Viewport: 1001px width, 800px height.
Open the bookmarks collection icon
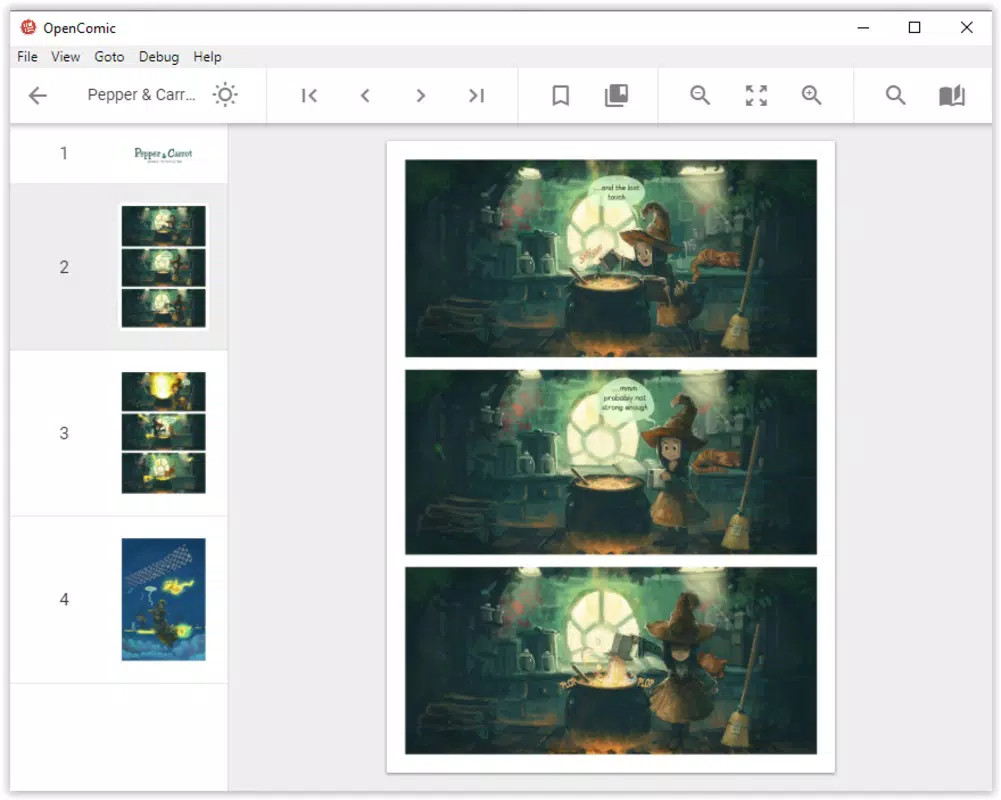click(x=616, y=96)
